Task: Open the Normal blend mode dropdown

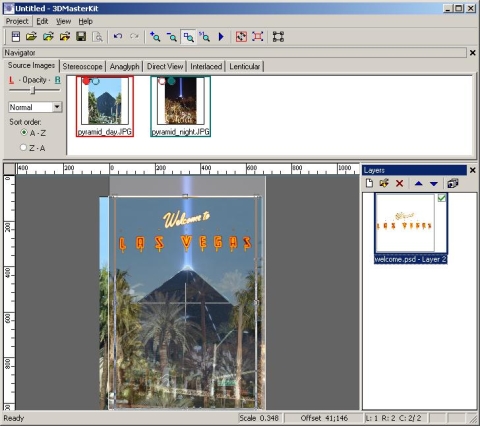Action: [x=57, y=107]
